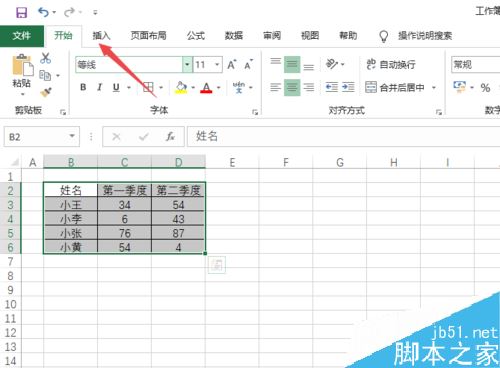The height and width of the screenshot is (368, 500).
Task: Click the Orientation text angle icon
Action: point(332,64)
